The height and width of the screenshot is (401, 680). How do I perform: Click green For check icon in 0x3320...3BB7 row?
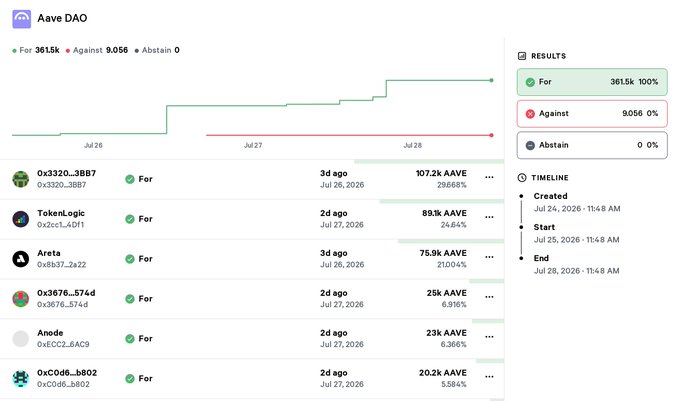click(130, 179)
